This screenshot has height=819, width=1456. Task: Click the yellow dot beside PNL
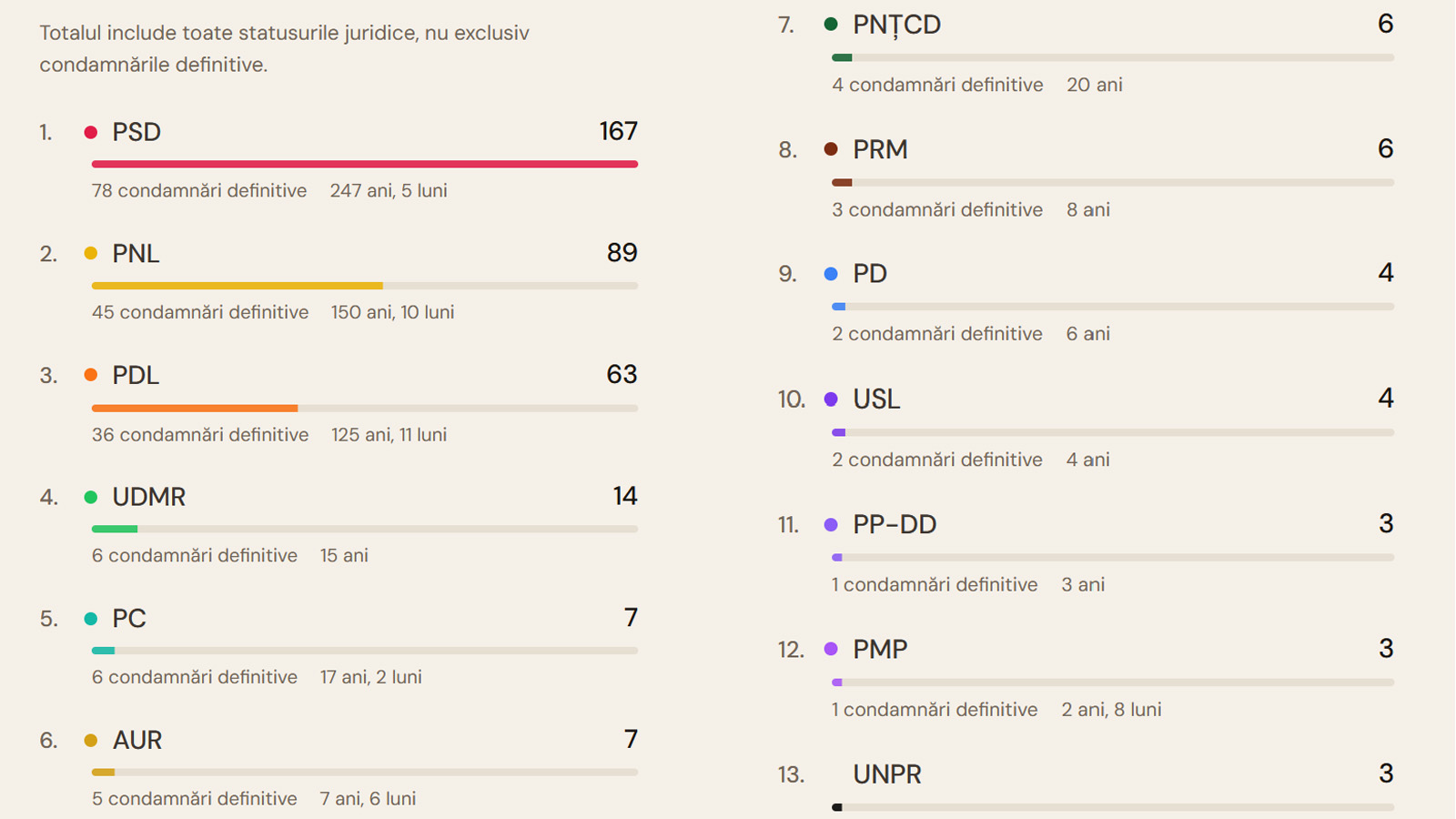pos(91,254)
